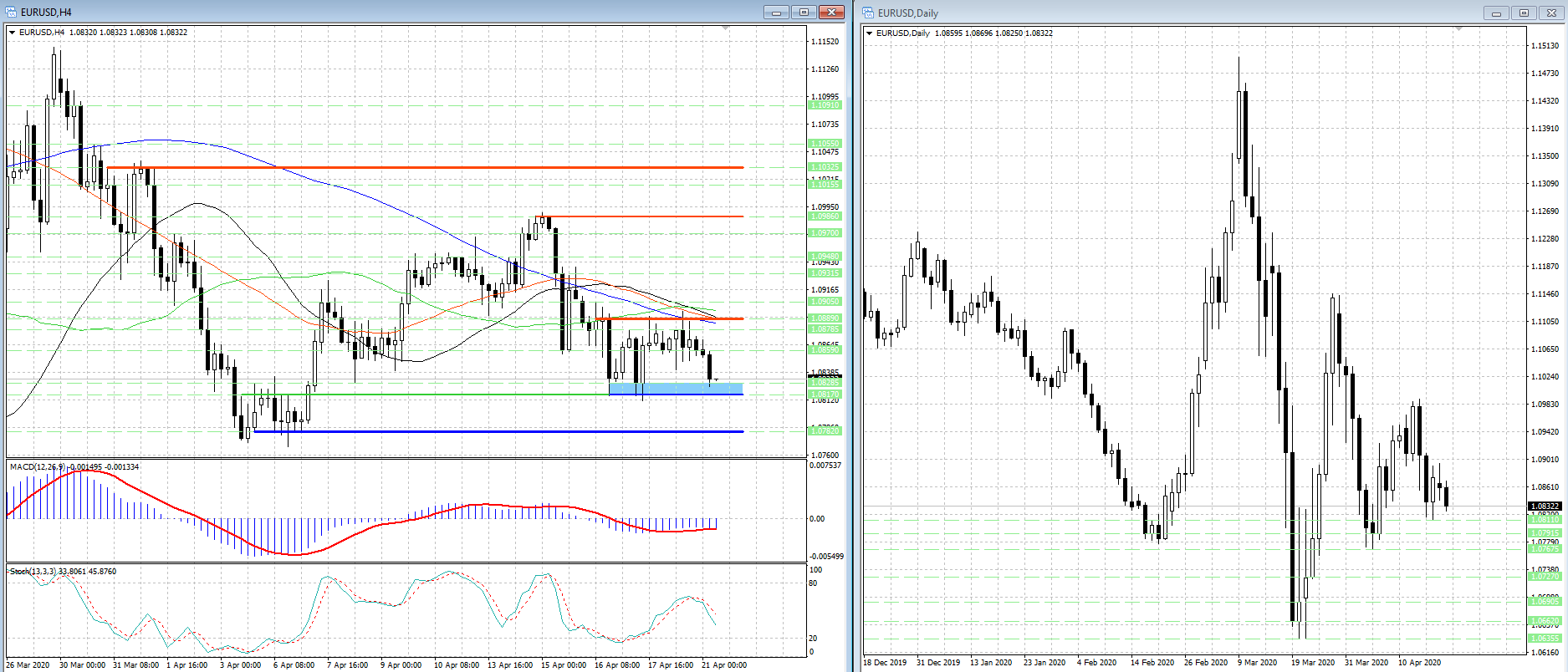Screen dimensions: 1568x672
Task: Select the orange horizontal line at 1.10325
Action: (x=425, y=168)
